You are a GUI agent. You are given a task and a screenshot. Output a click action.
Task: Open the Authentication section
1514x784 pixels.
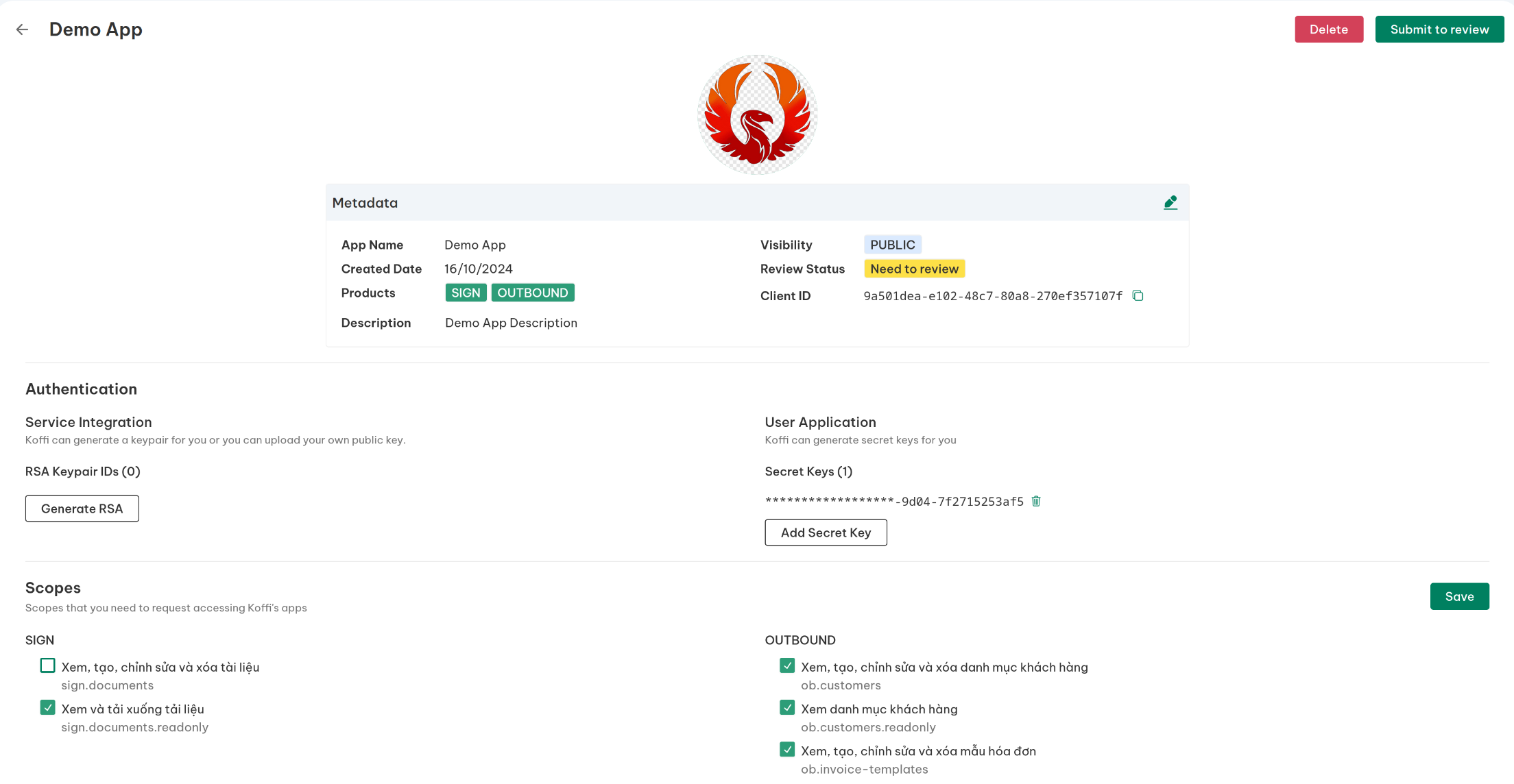(x=81, y=389)
